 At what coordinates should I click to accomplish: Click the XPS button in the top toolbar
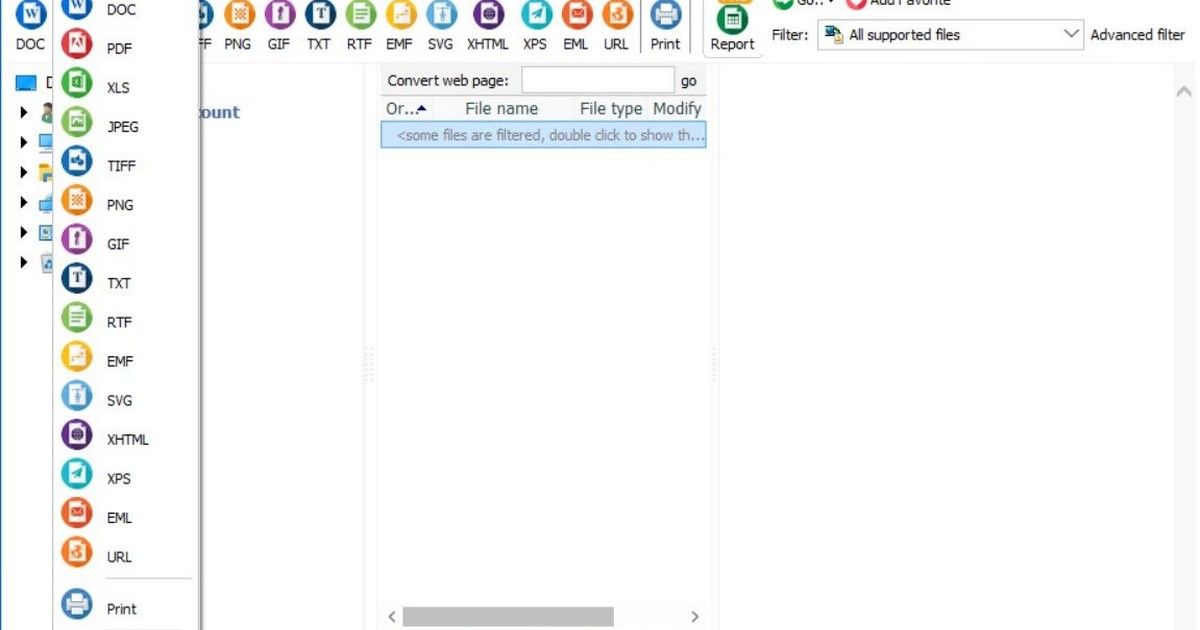tap(535, 24)
